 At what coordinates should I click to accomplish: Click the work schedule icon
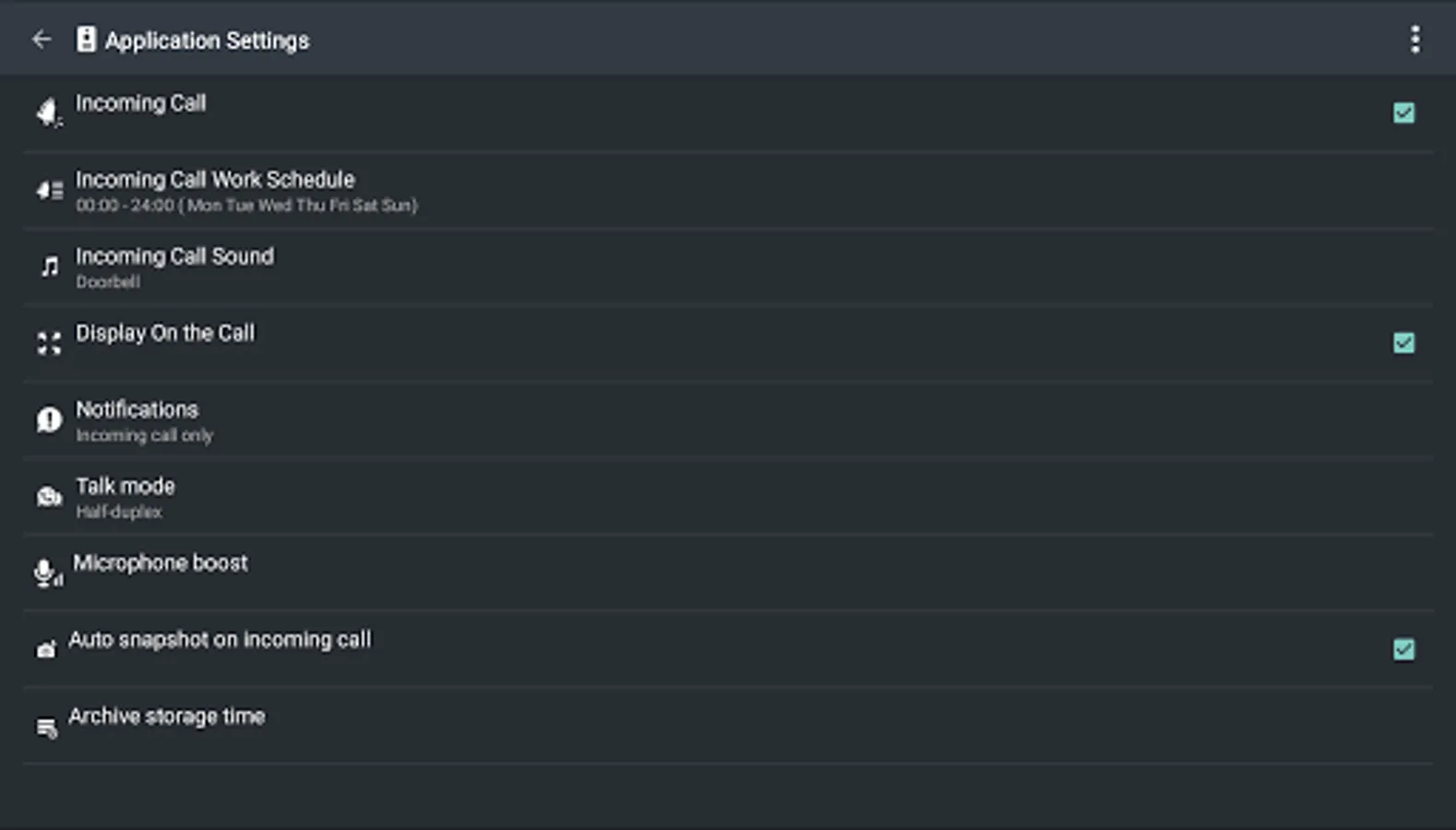tap(49, 191)
